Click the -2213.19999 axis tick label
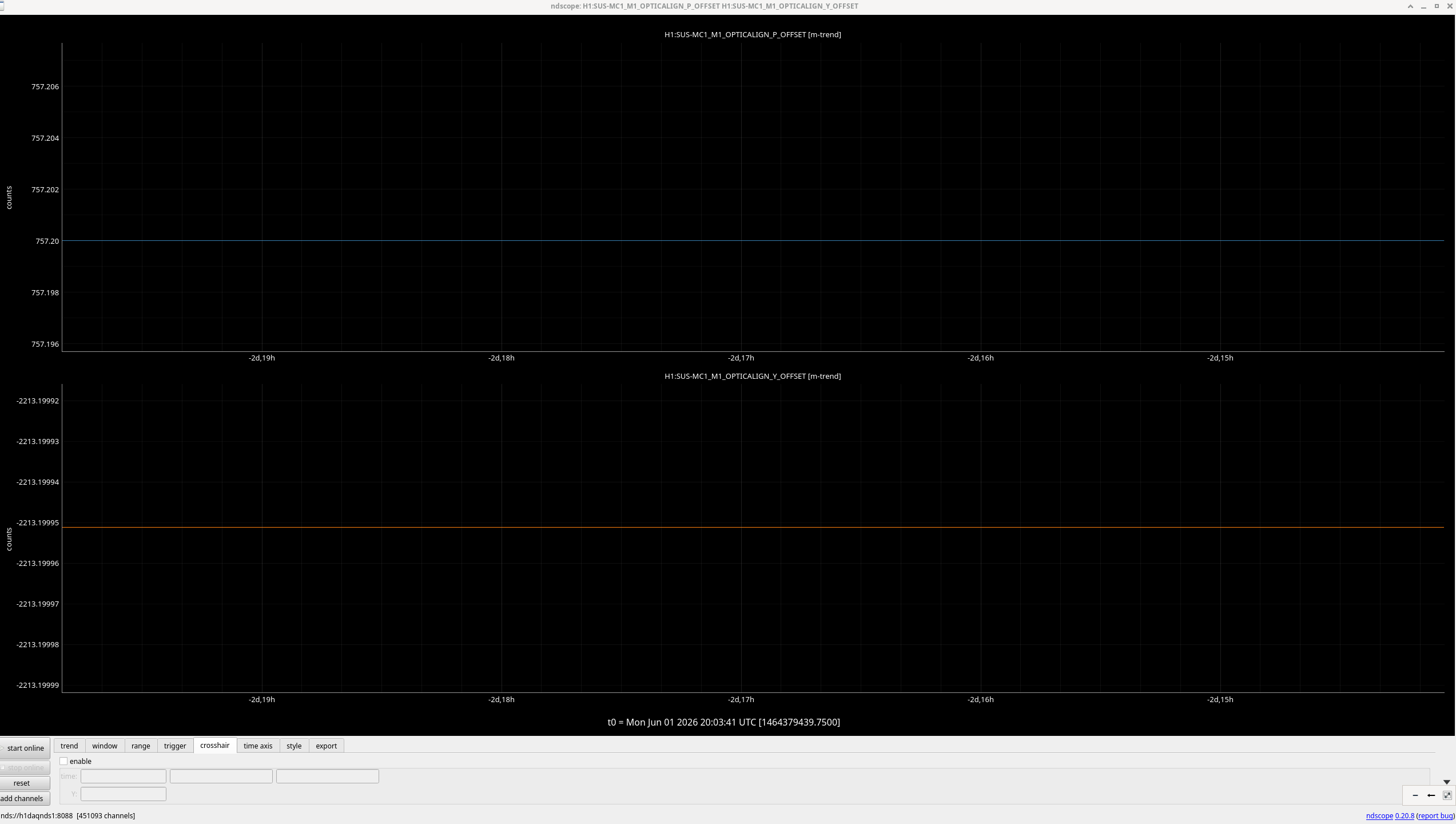Screen dimensions: 1456x824 click(x=38, y=685)
